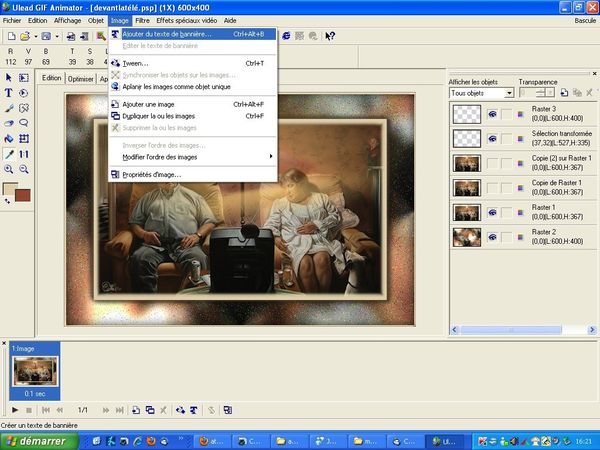Open the Filtre menu
The width and height of the screenshot is (600, 450).
142,21
